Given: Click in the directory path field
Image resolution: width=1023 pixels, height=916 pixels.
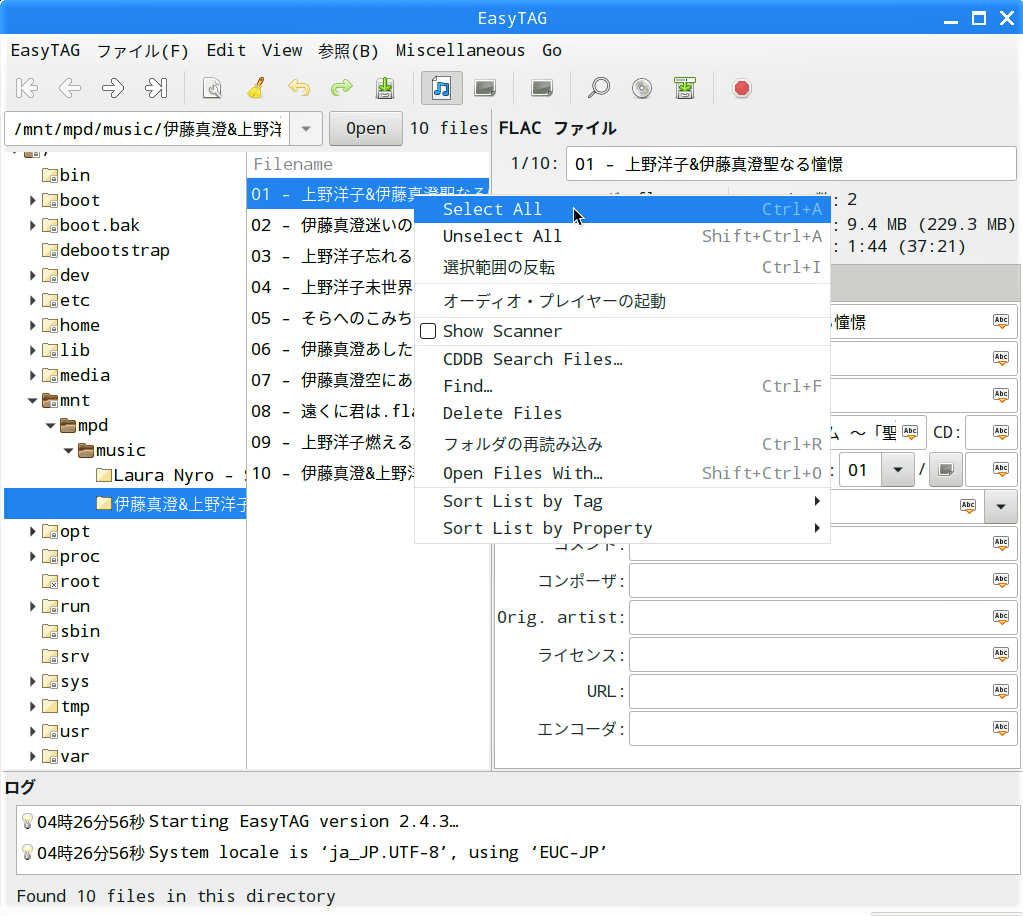Looking at the screenshot, I should [147, 129].
